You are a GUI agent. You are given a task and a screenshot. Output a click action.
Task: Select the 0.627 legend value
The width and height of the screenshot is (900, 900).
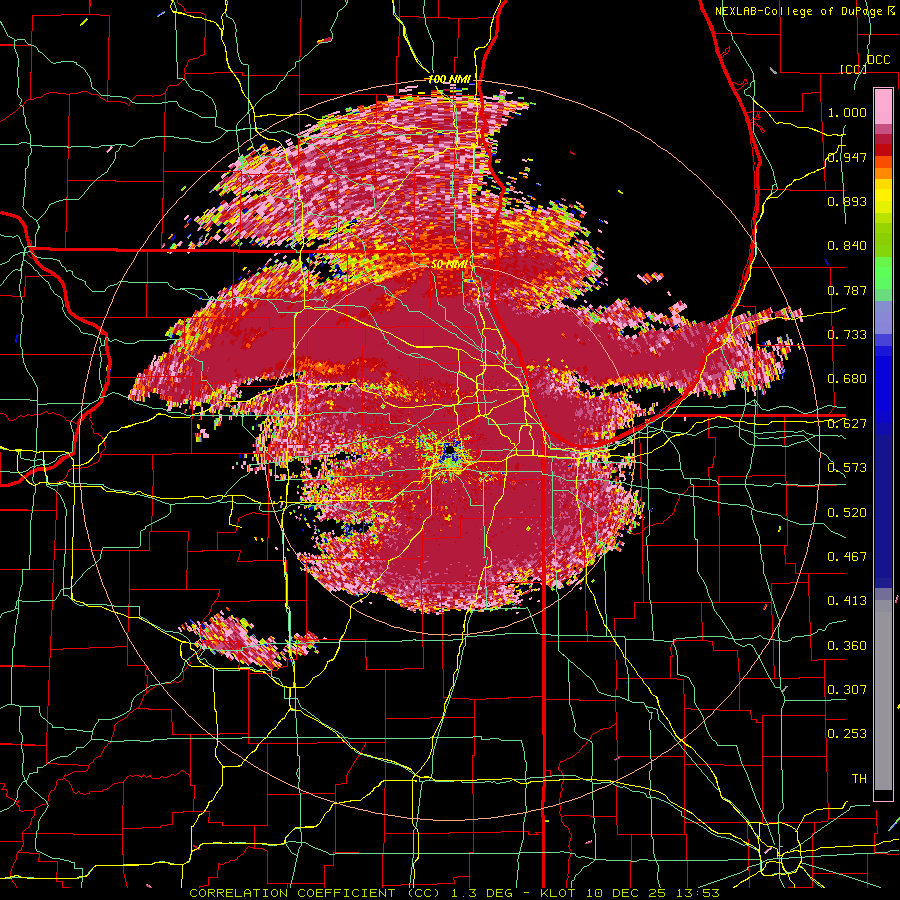[x=847, y=424]
